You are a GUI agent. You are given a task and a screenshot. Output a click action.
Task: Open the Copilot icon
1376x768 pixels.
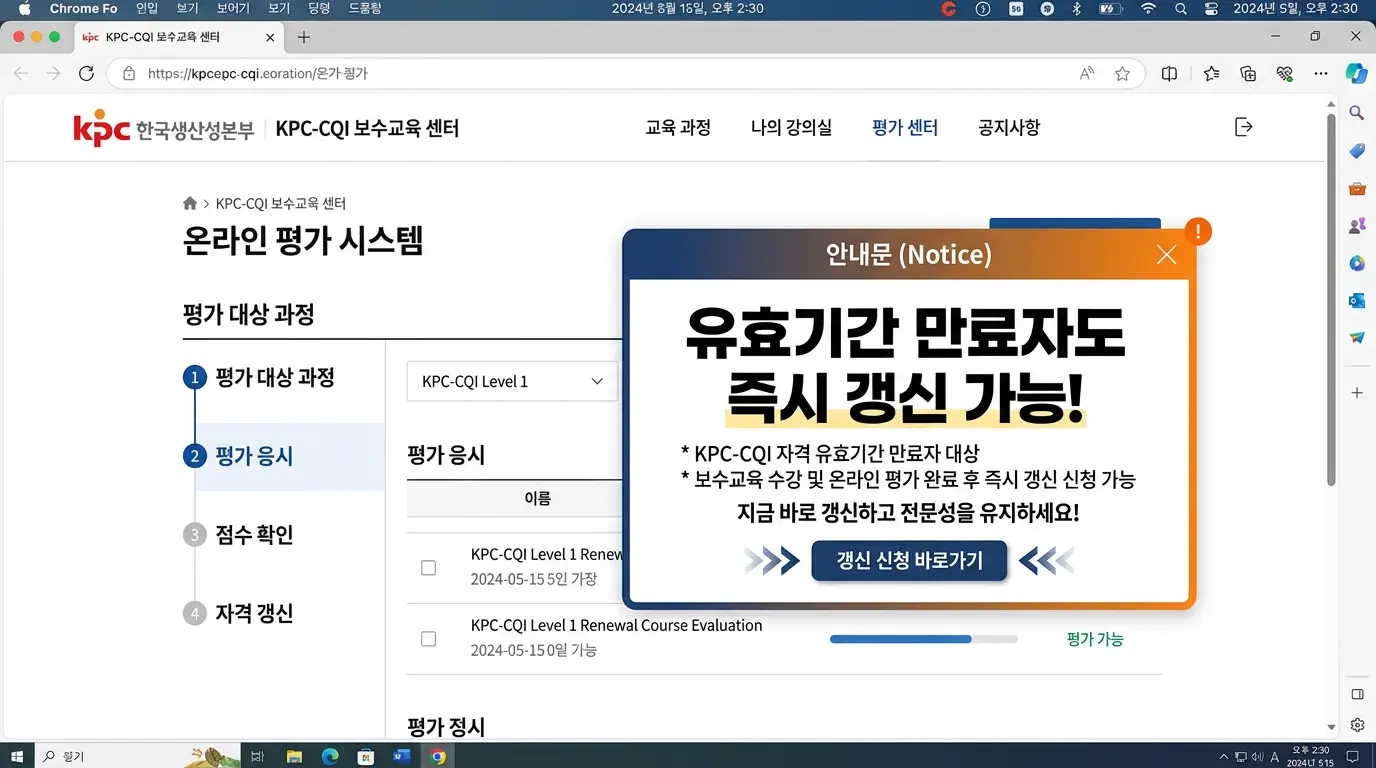(1356, 73)
